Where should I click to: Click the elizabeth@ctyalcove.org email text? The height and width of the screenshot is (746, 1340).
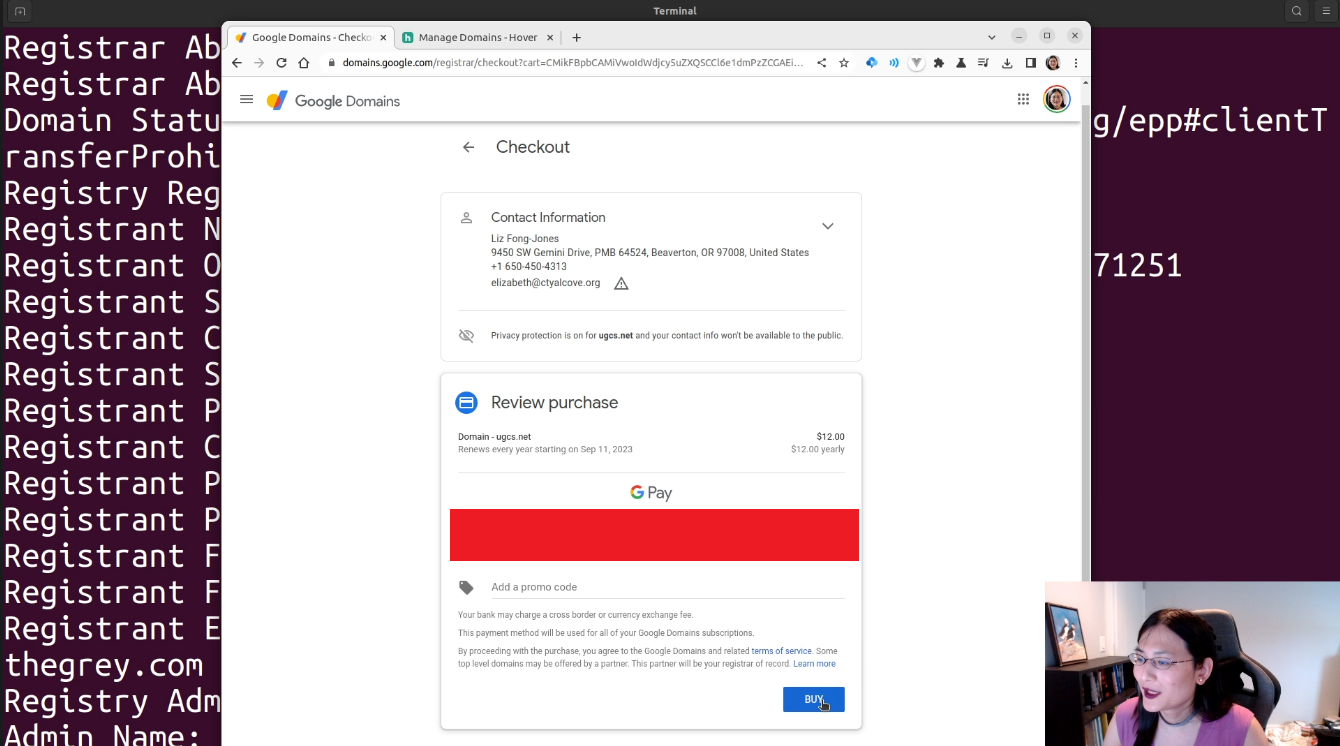tap(545, 283)
